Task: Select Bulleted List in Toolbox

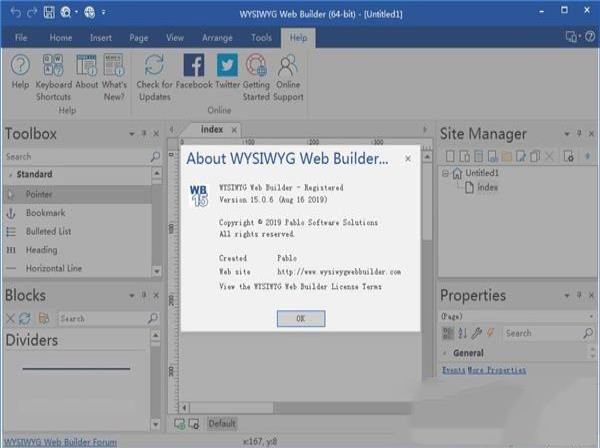Action: click(x=78, y=231)
